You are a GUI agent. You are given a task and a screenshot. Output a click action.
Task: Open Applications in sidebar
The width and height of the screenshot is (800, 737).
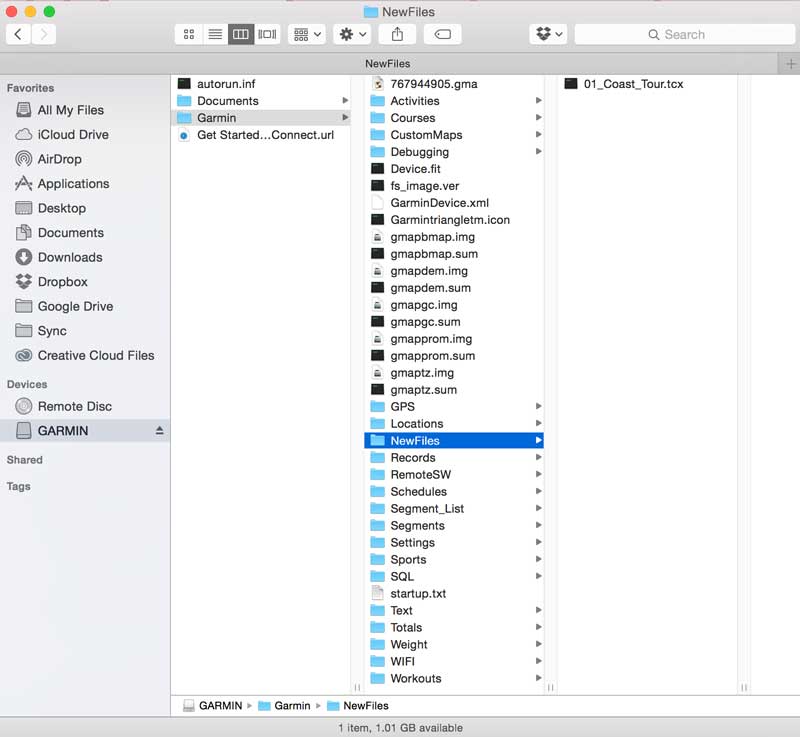[62, 184]
